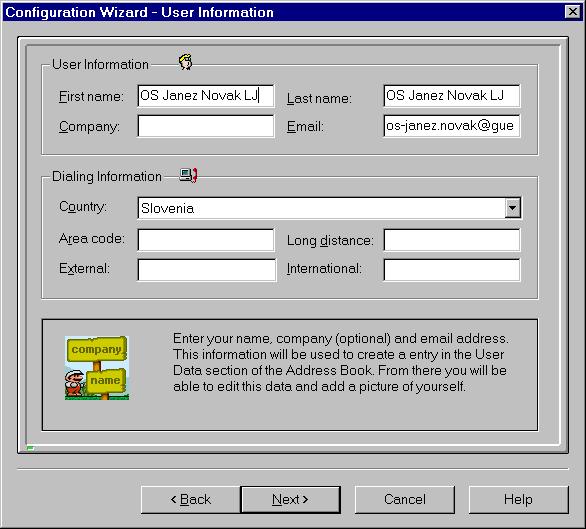Select the External prefix field

[207, 270]
